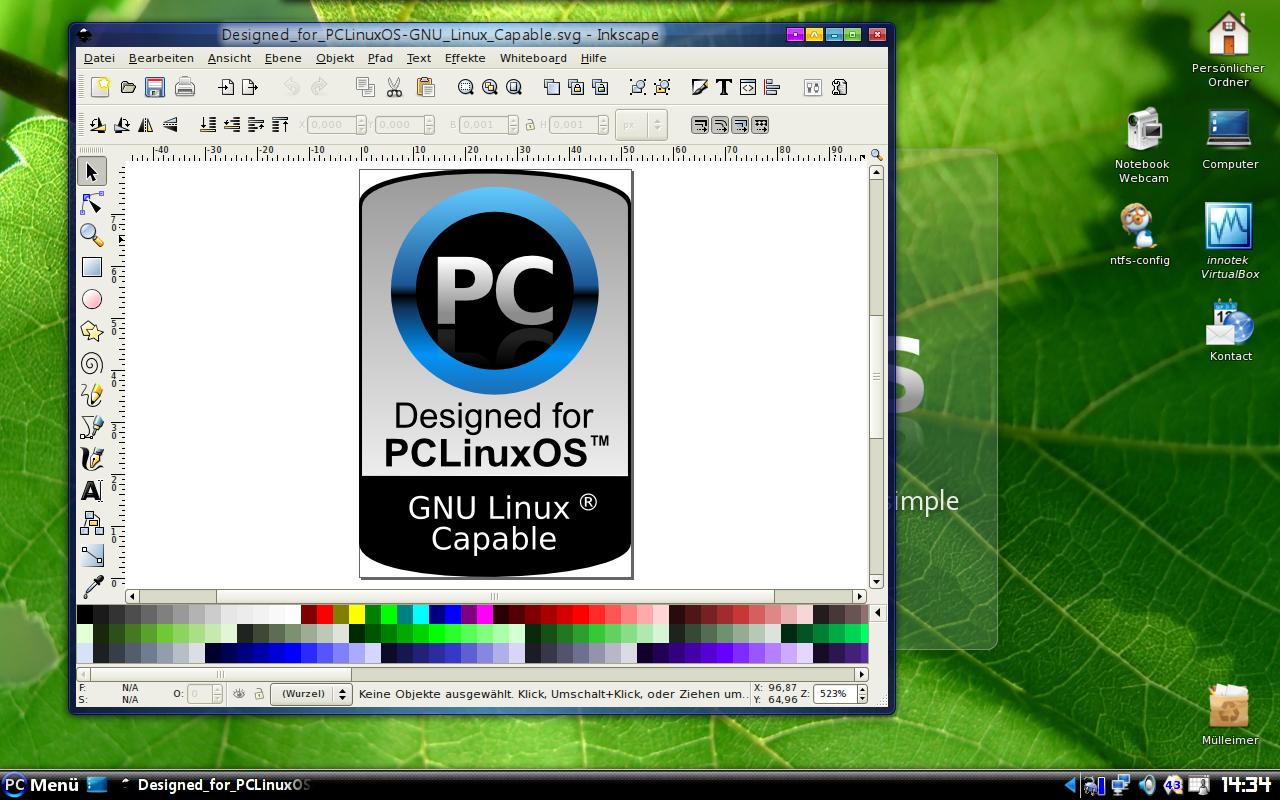Screen dimensions: 1280x800
Task: Select the Calligraphy tool
Action: coord(92,459)
